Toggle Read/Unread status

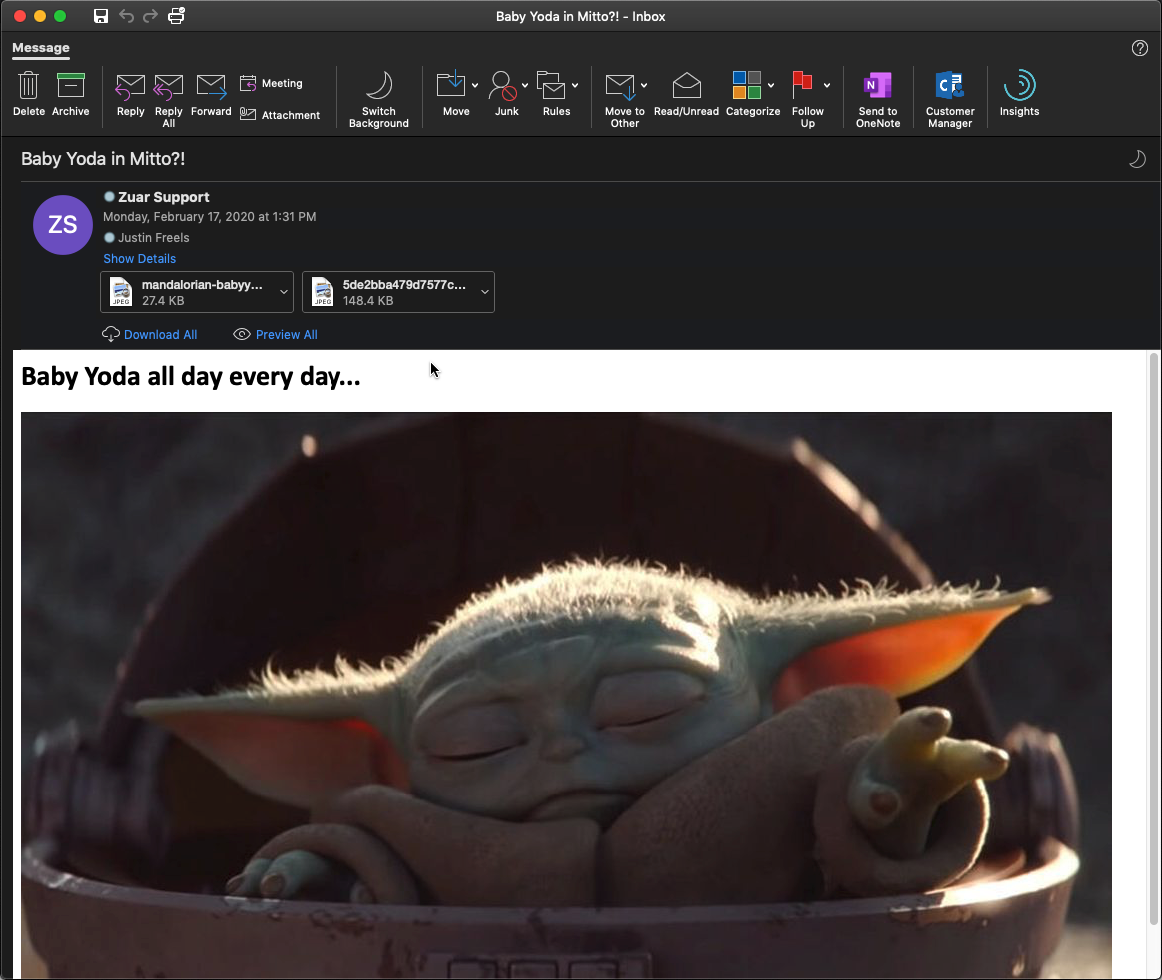tap(686, 94)
